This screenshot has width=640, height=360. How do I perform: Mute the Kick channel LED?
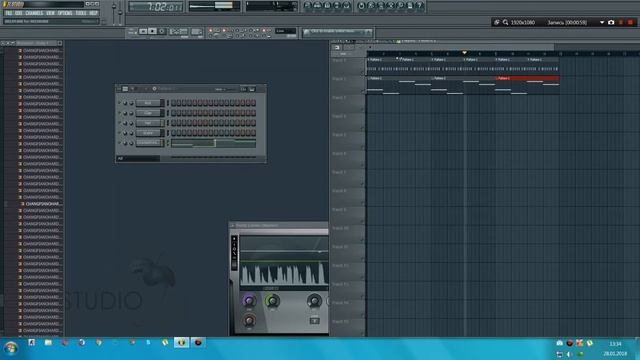tap(120, 103)
